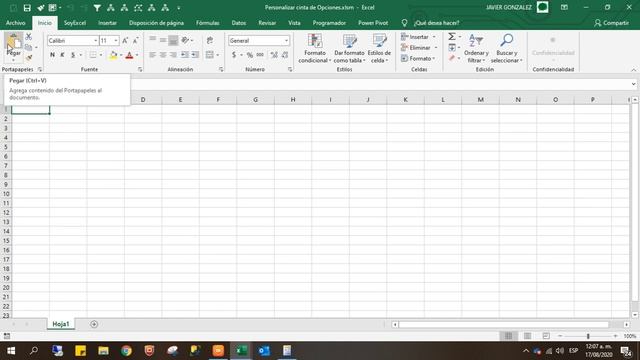Cut selection with the scissors icon
This screenshot has height=360, width=640.
(29, 37)
